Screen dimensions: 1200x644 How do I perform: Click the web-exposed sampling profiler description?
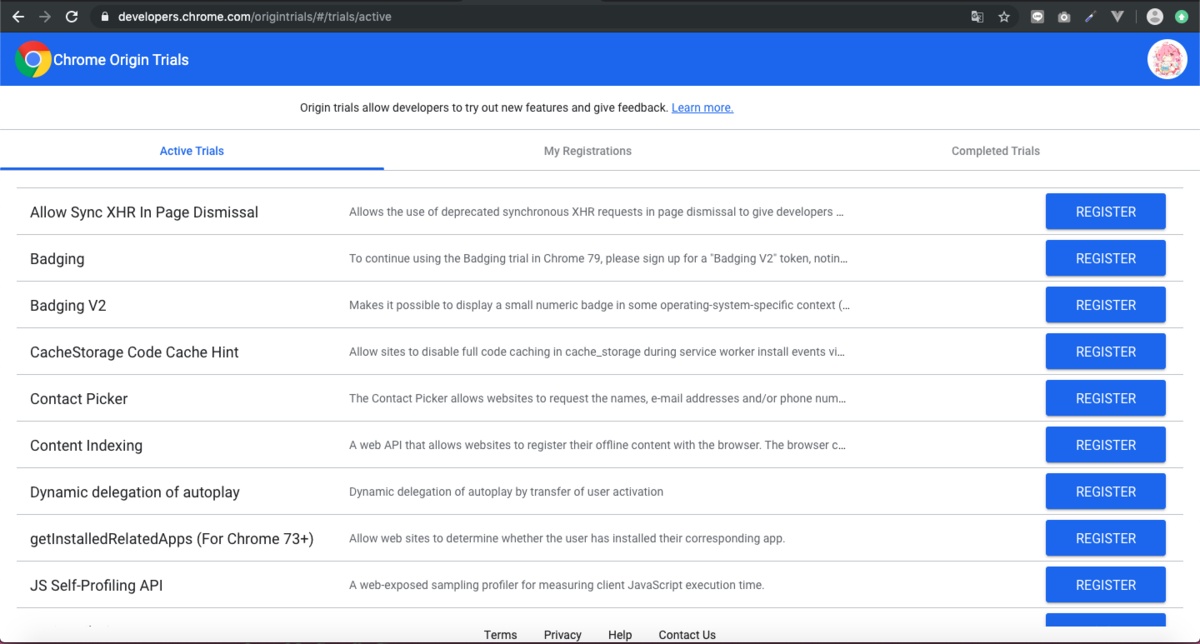coord(557,585)
